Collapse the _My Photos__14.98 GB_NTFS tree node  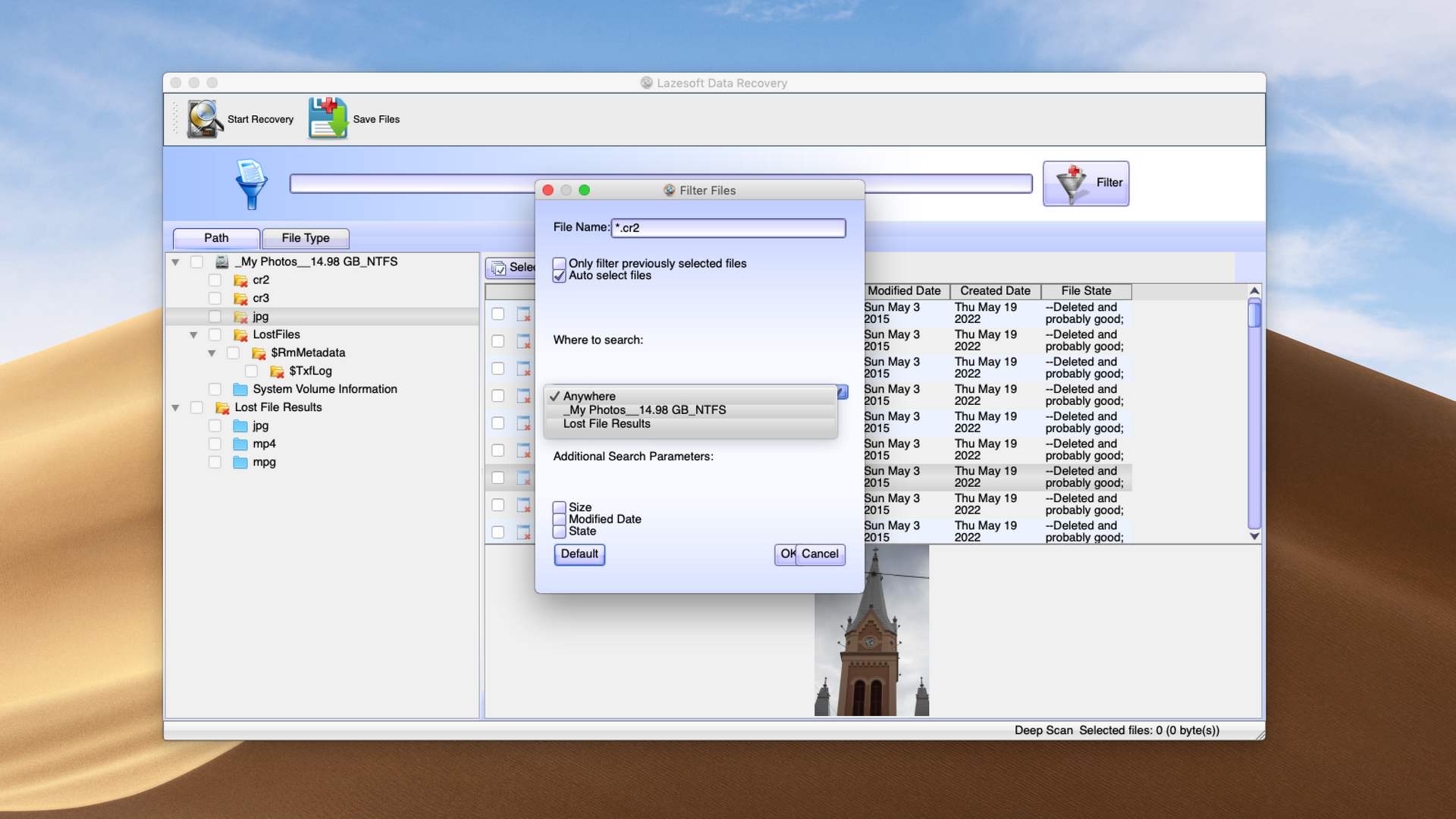click(175, 262)
